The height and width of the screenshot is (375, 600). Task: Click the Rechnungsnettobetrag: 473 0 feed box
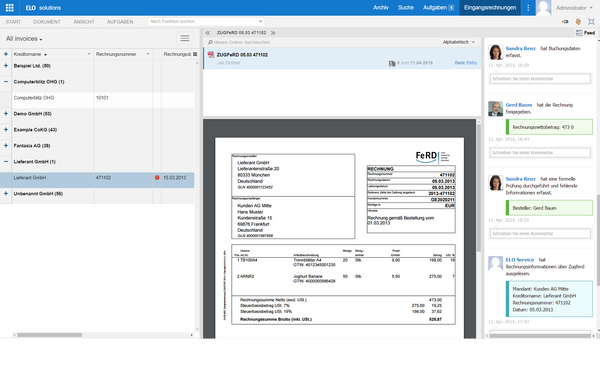coord(549,127)
